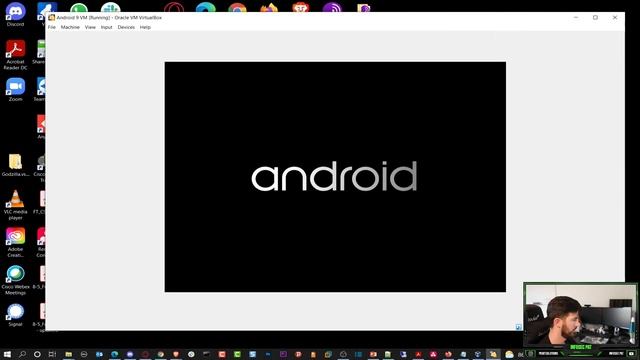The height and width of the screenshot is (360, 640).
Task: Select the Firefox desktop icon behind VirtualBox
Action: [269, 7]
